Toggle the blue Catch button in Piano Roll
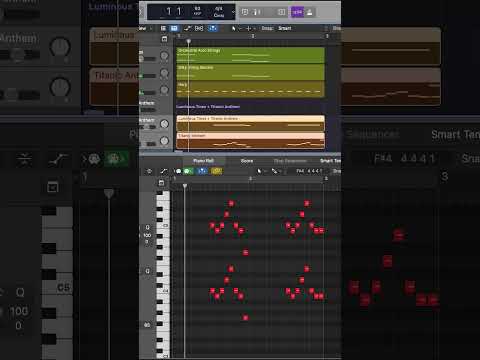 coord(202,171)
